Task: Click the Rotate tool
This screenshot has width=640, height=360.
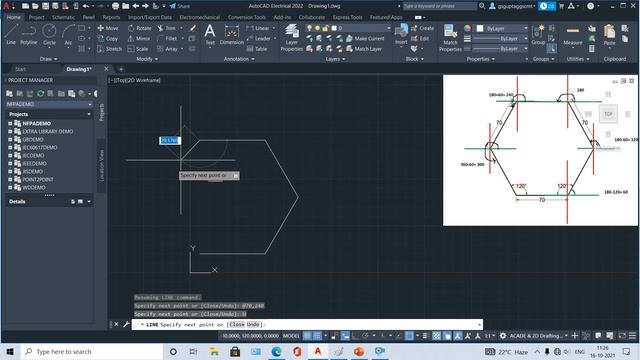Action: tap(139, 28)
